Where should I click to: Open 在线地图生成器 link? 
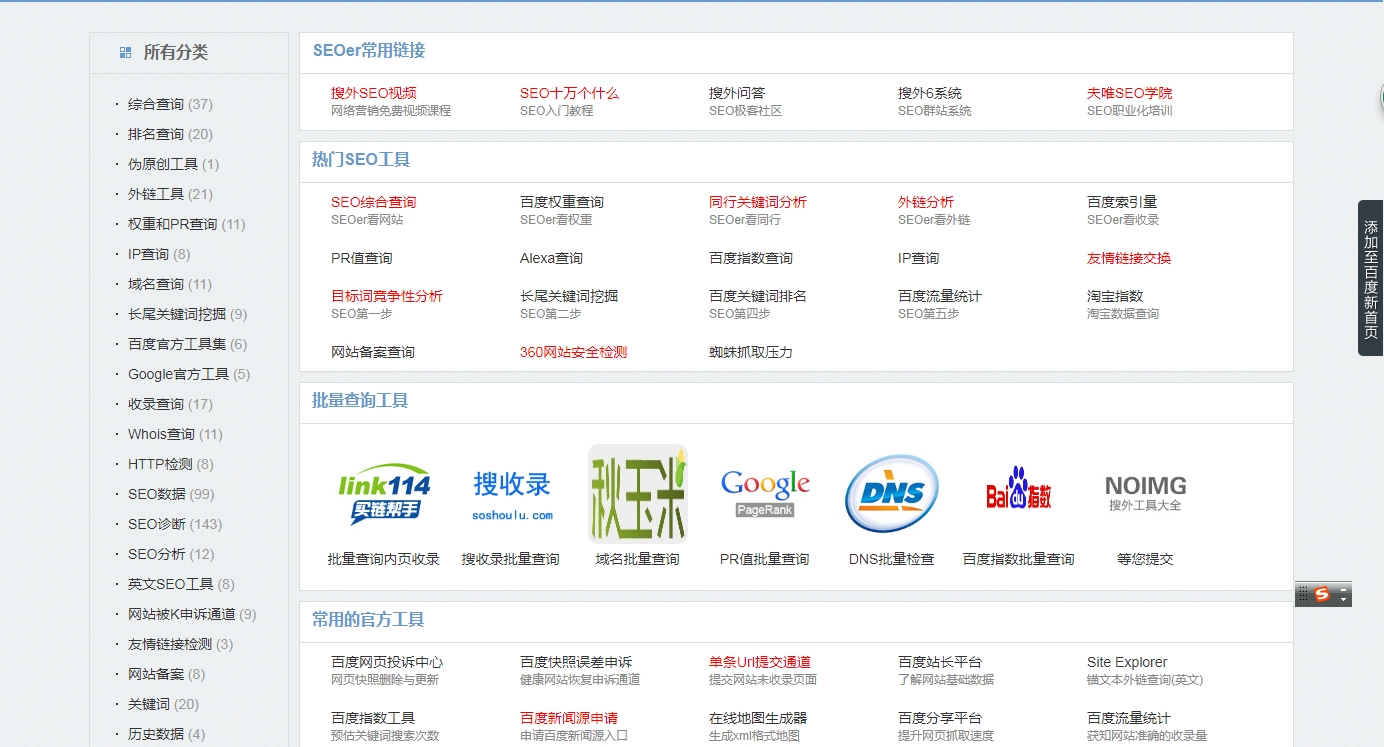point(758,718)
